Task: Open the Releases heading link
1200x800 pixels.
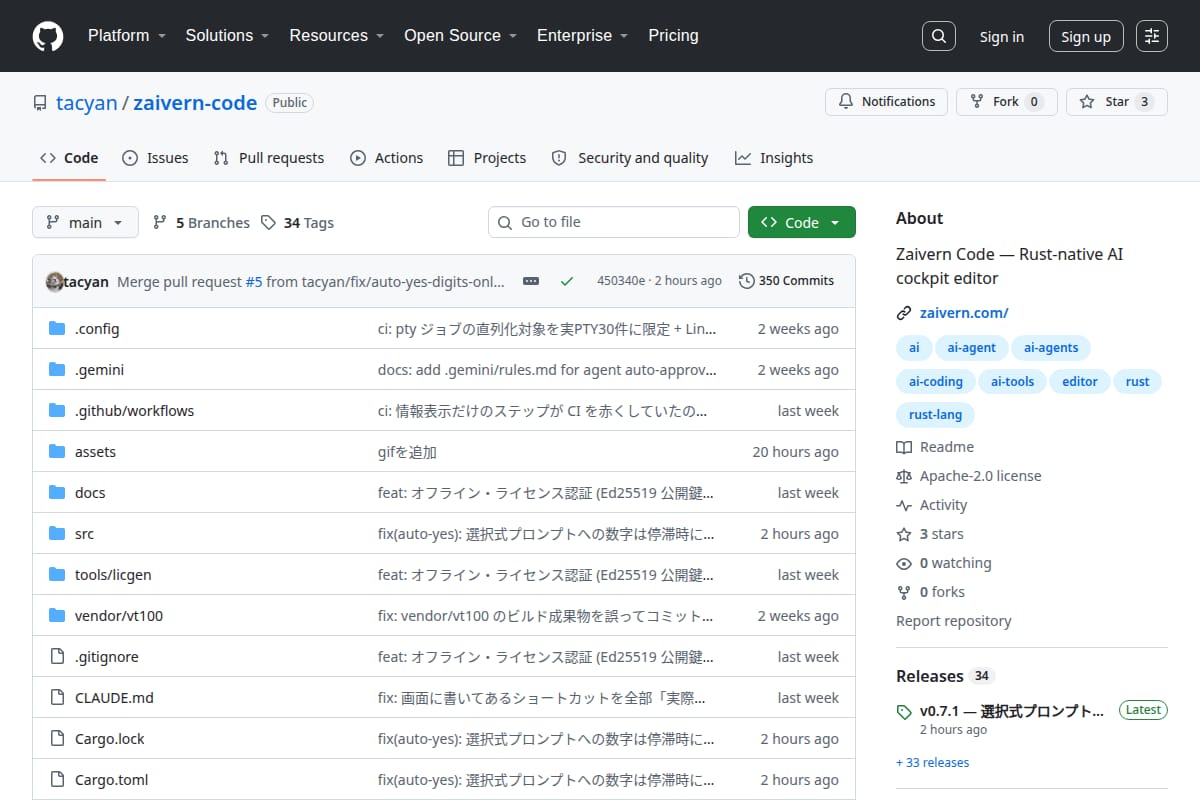Action: tap(944, 676)
